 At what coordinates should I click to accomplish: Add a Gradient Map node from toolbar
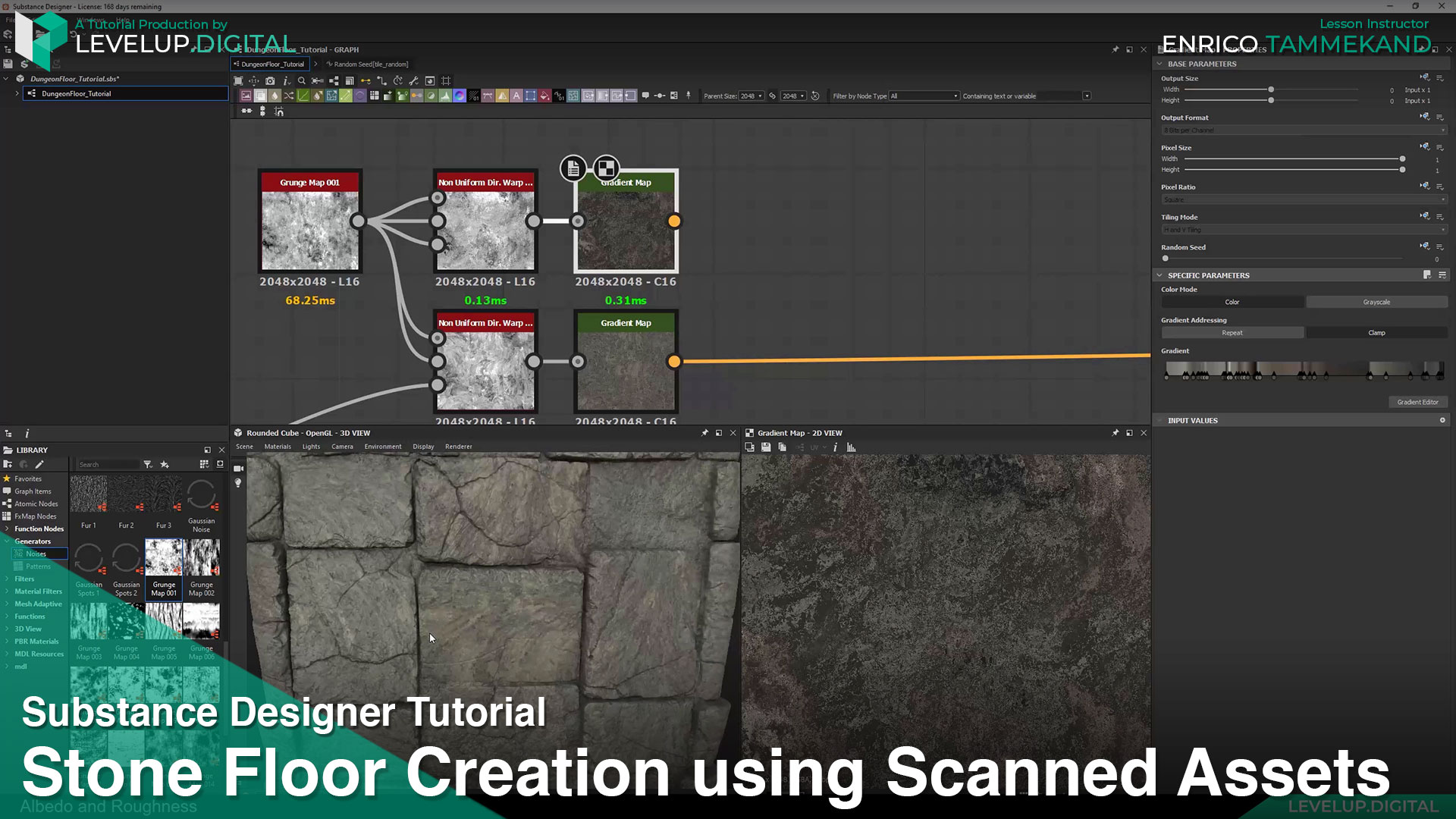403,96
